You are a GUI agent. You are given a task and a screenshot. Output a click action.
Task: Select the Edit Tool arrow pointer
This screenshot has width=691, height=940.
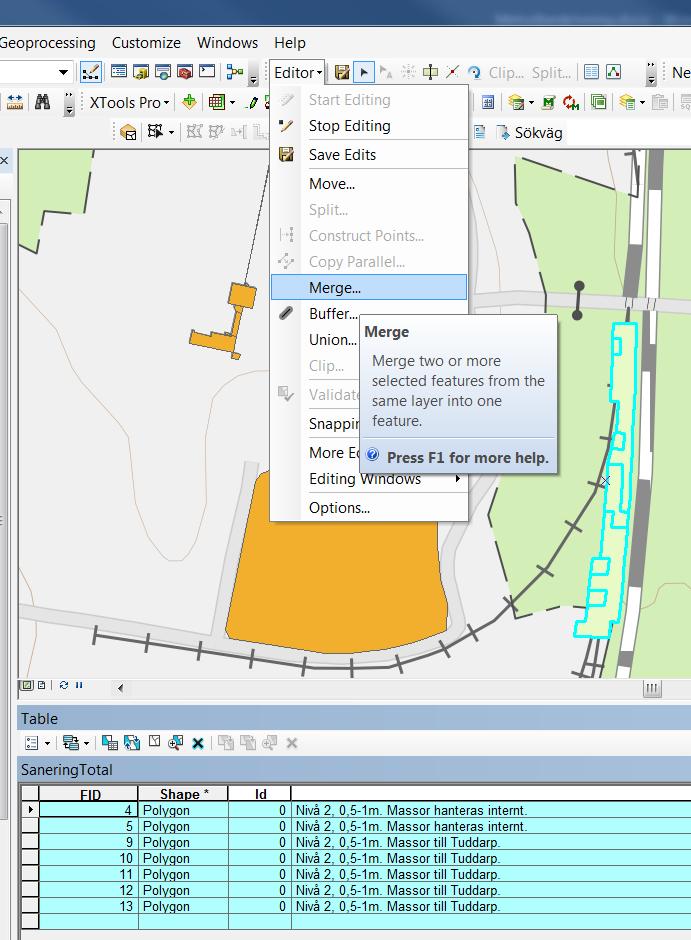363,73
